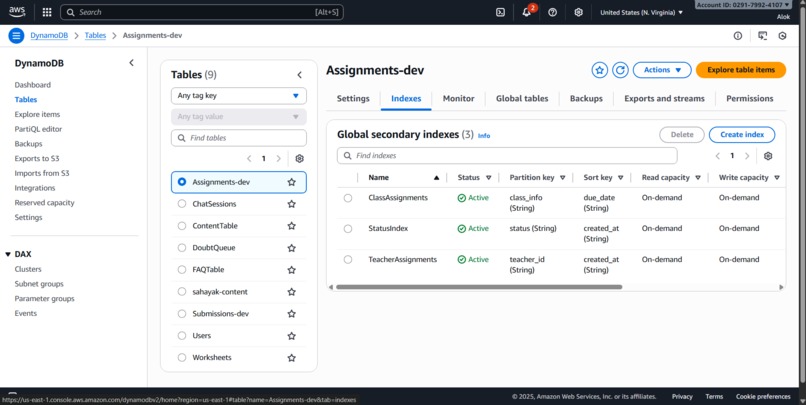Open PartiQL editor in sidebar

point(39,129)
